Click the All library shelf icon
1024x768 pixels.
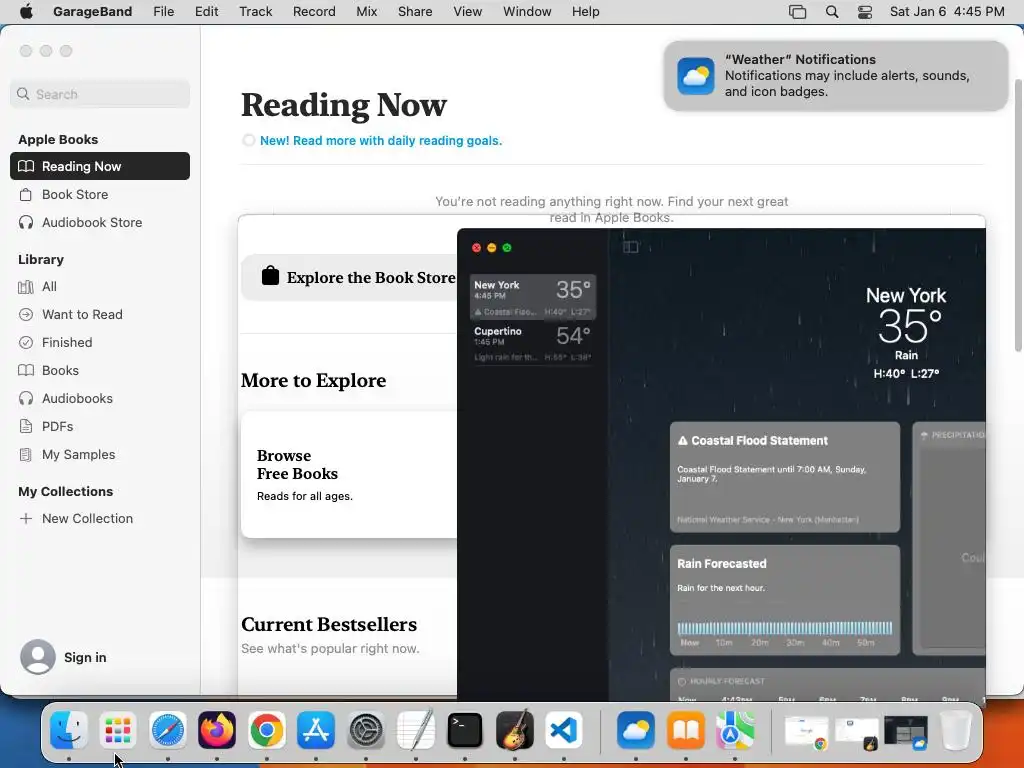(26, 287)
